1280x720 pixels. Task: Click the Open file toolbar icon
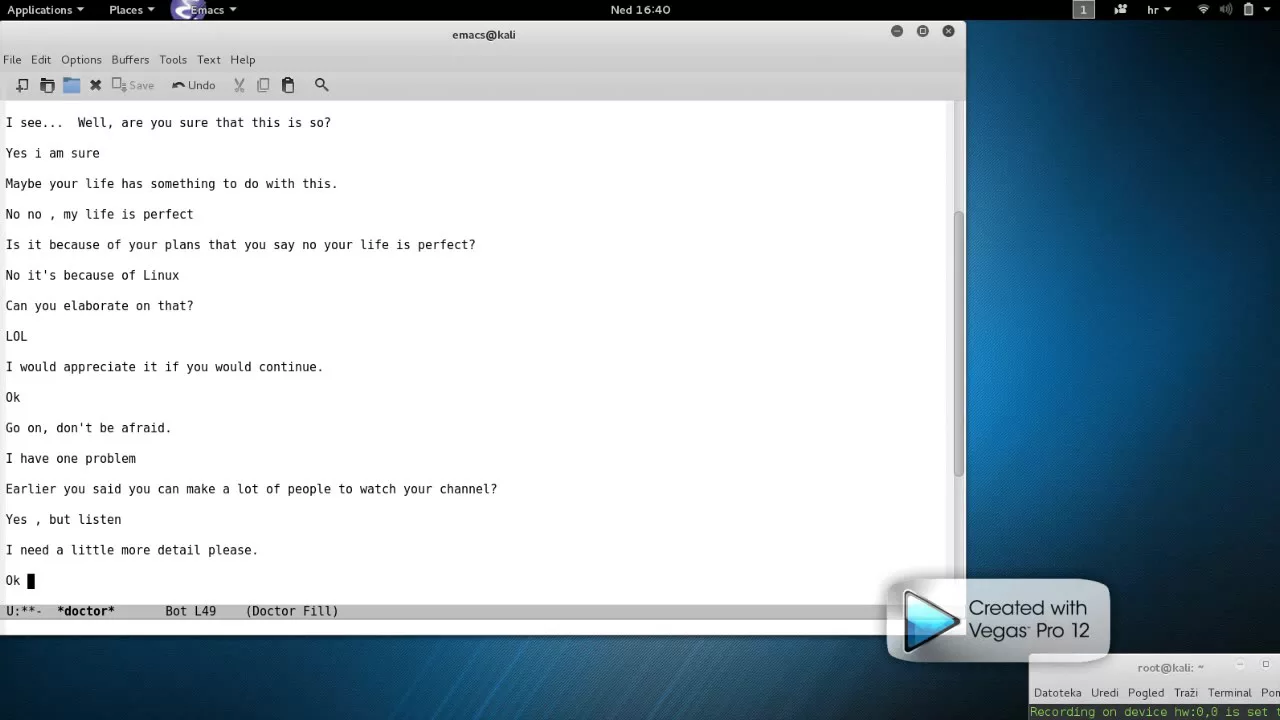(x=47, y=85)
